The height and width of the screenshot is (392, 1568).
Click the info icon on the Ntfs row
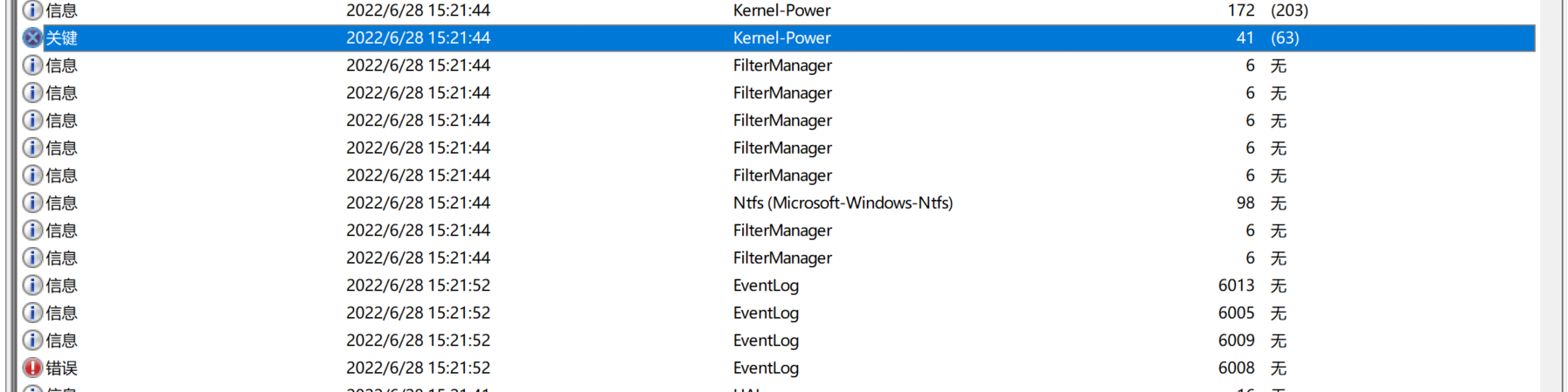coord(32,203)
